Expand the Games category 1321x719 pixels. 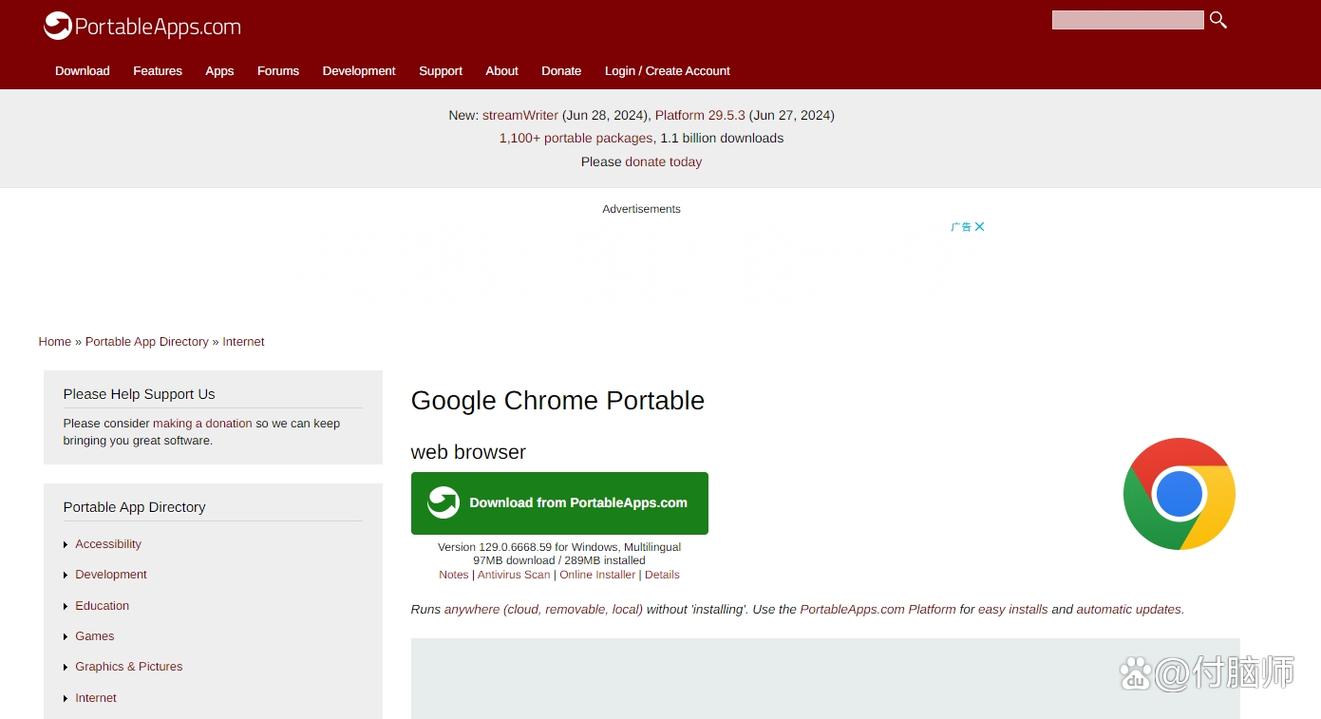click(x=95, y=636)
